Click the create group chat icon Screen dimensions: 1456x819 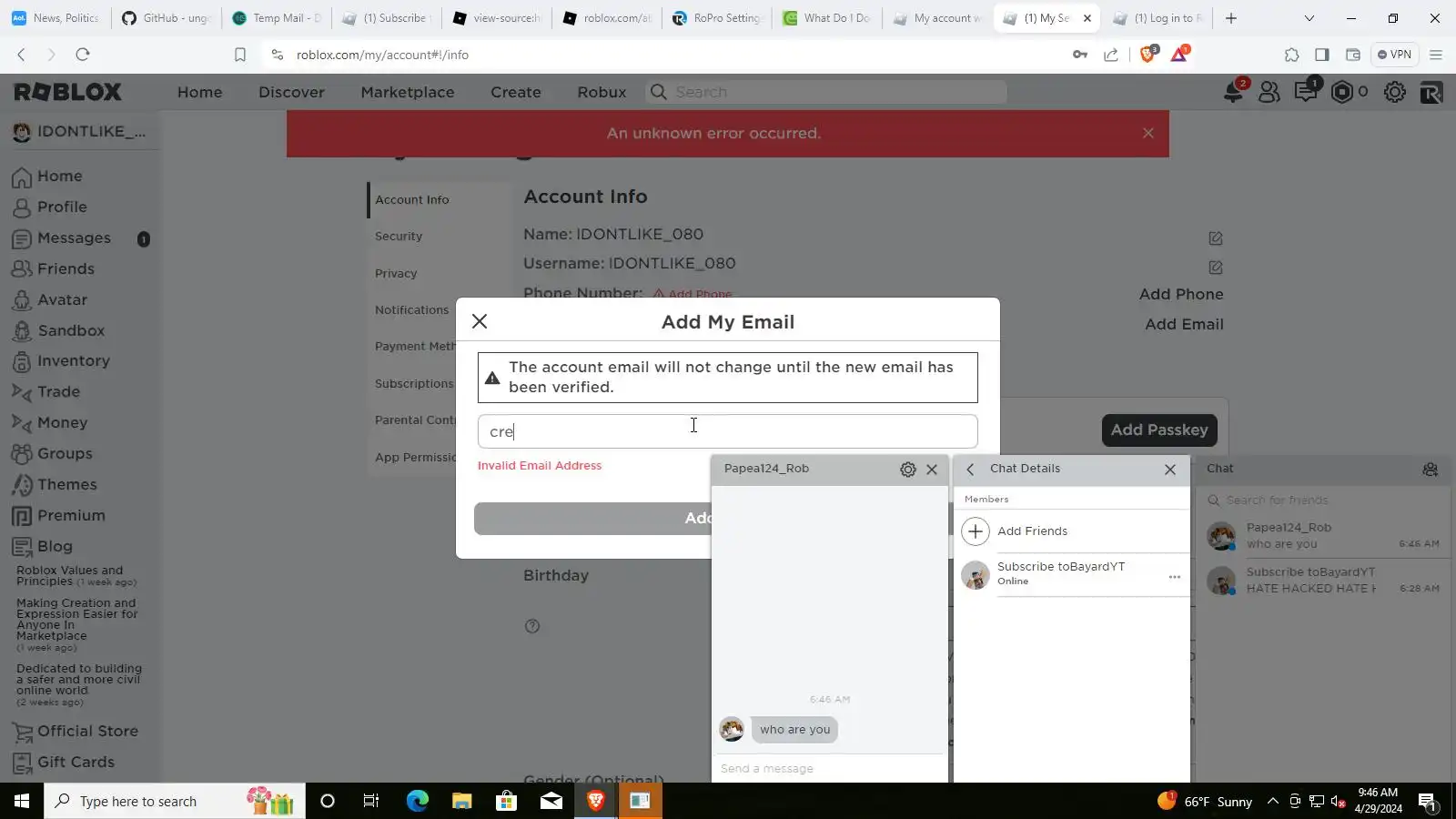(x=1431, y=470)
